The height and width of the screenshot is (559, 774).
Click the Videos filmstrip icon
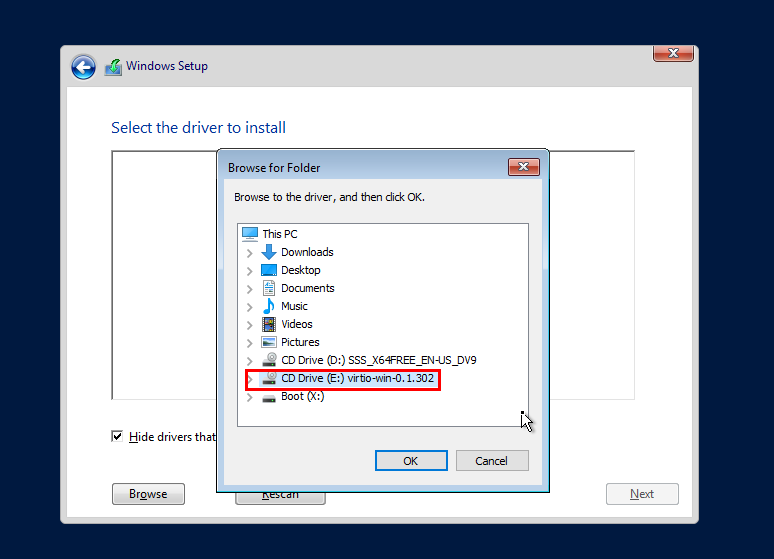pos(269,324)
